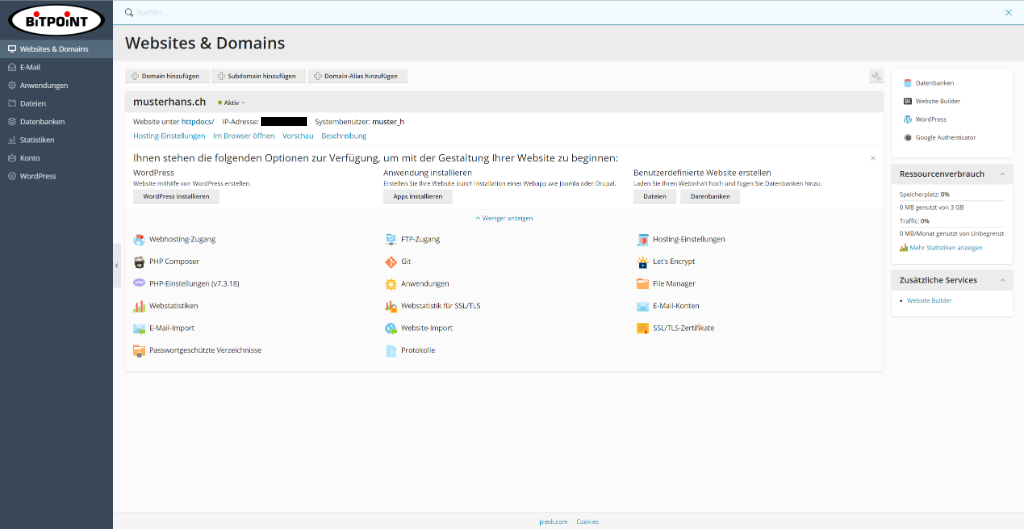Viewport: 1024px width, 529px height.
Task: Click the Datenbanken icon in right panel
Action: 907,84
